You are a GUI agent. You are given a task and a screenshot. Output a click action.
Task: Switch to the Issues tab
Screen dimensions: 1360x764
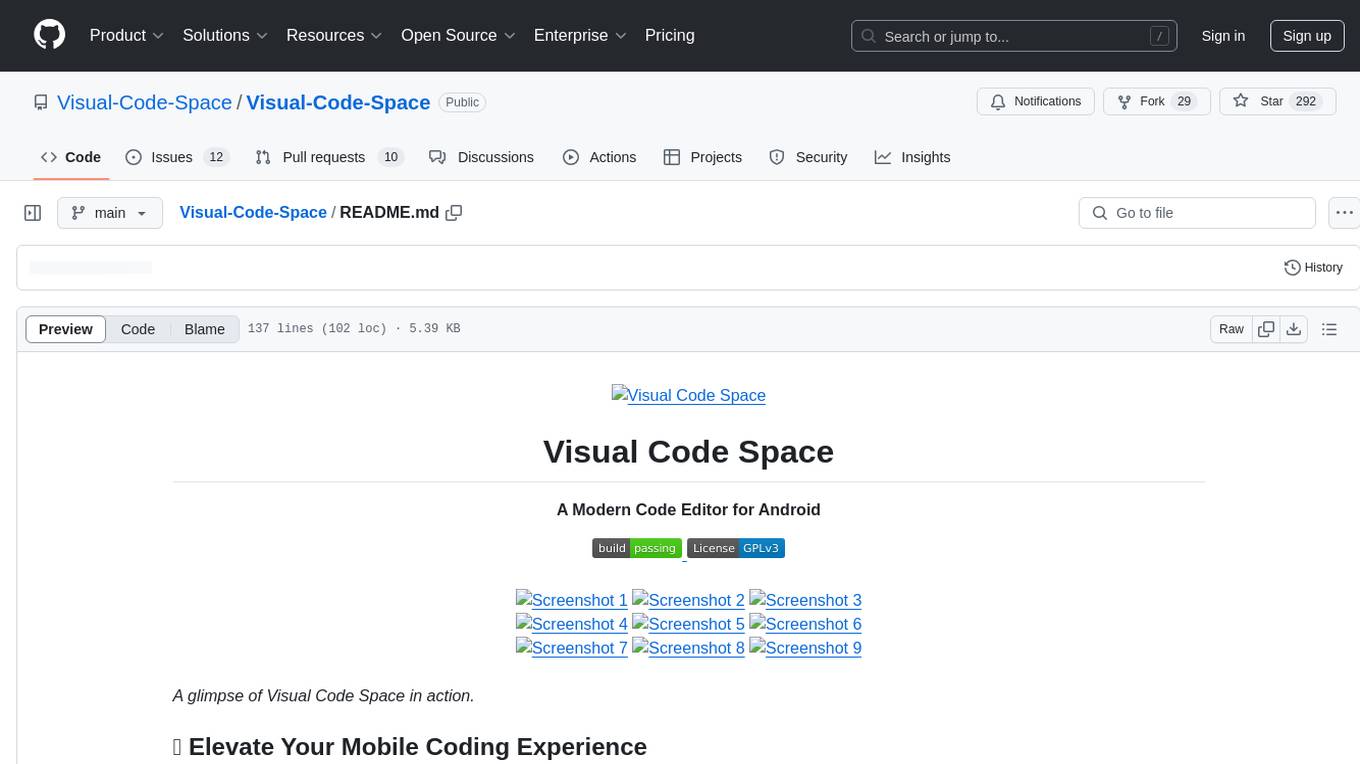pos(177,157)
